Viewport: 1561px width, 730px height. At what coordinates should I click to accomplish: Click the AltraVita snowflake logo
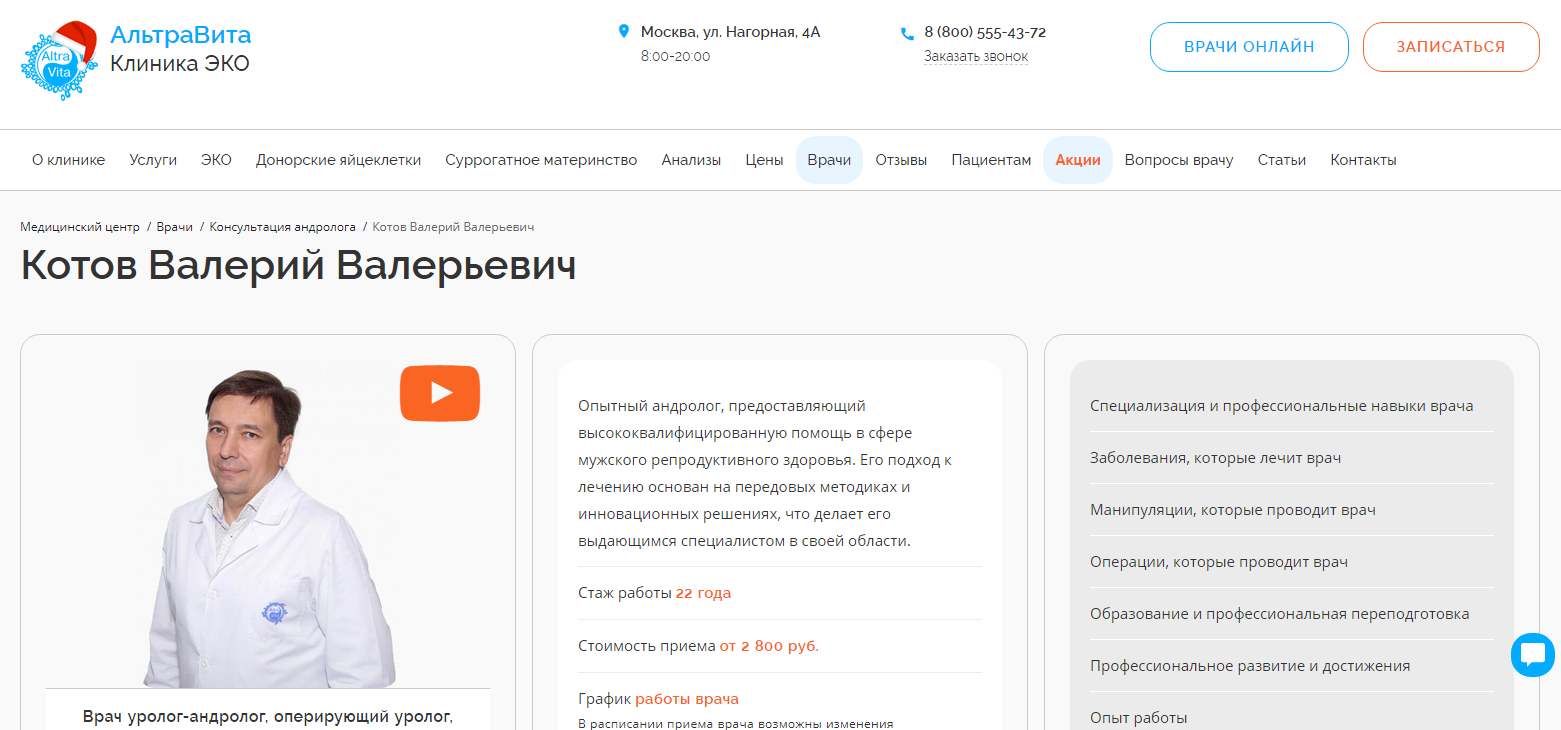click(59, 61)
